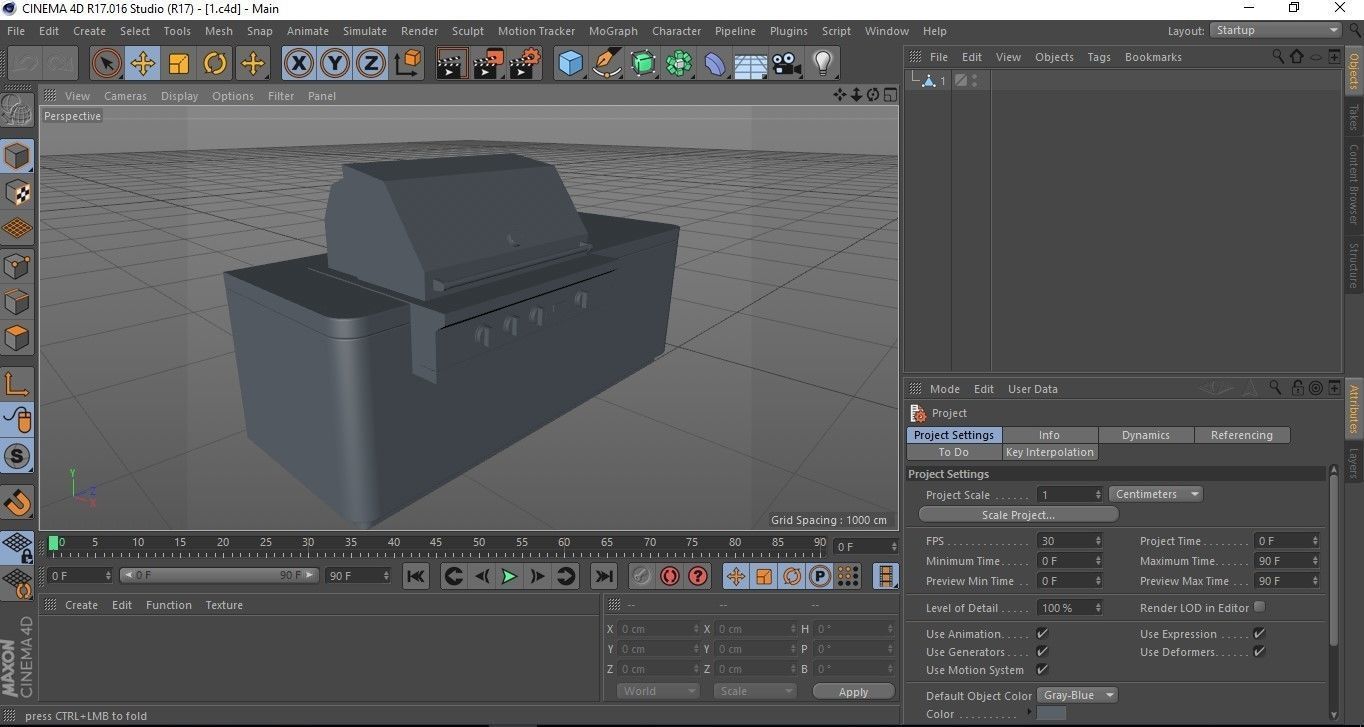Select Points mode in sidebar
The image size is (1364, 727).
(17, 265)
